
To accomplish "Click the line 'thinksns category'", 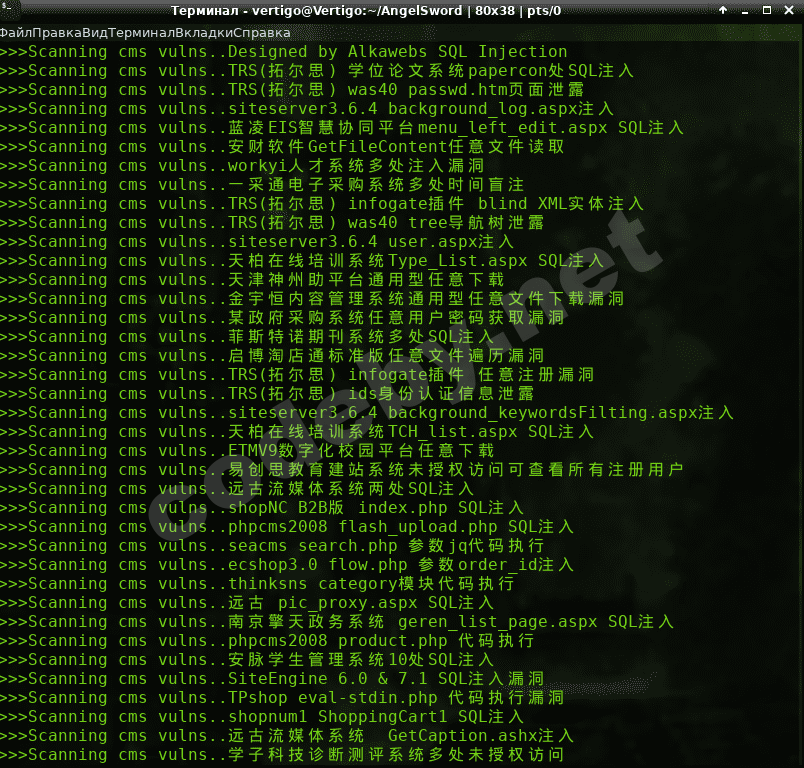I will click(x=257, y=583).
